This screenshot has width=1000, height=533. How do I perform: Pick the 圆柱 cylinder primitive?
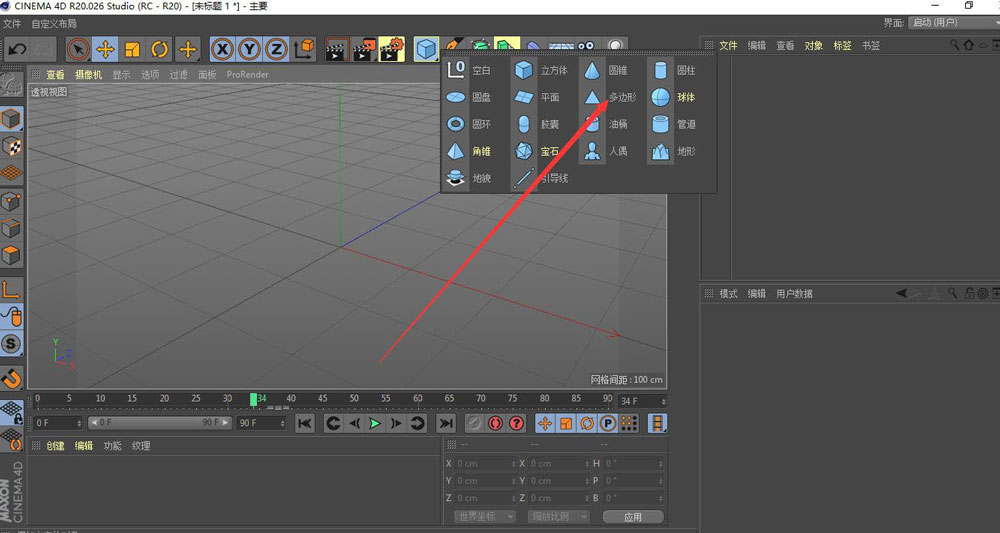[673, 70]
